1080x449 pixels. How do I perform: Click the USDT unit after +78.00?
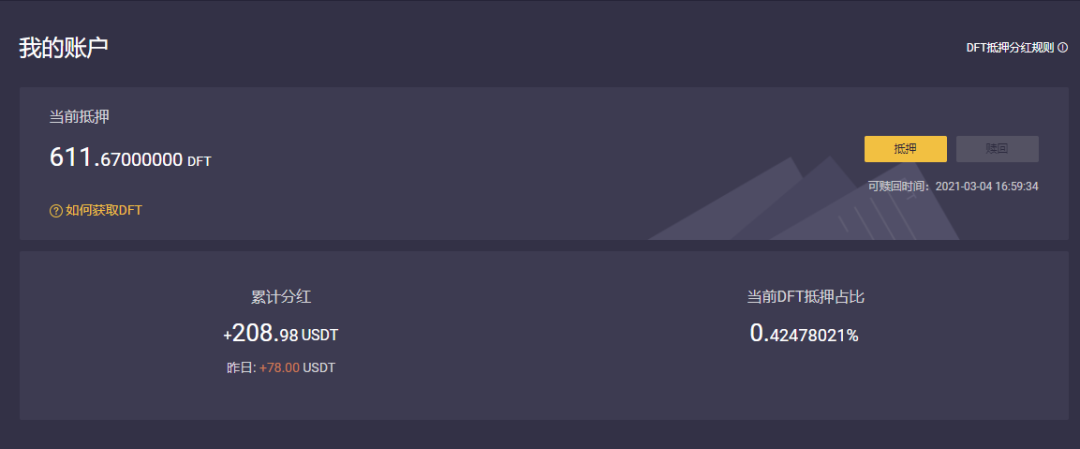coord(320,368)
